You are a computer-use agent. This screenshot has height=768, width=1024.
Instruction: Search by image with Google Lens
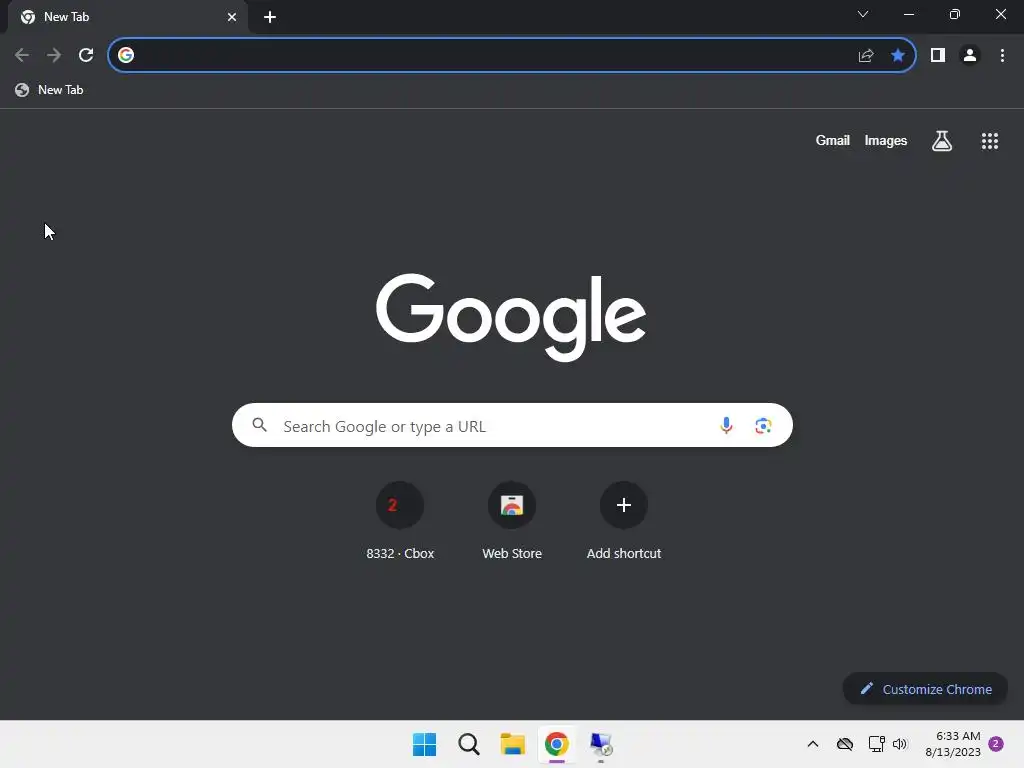[763, 426]
